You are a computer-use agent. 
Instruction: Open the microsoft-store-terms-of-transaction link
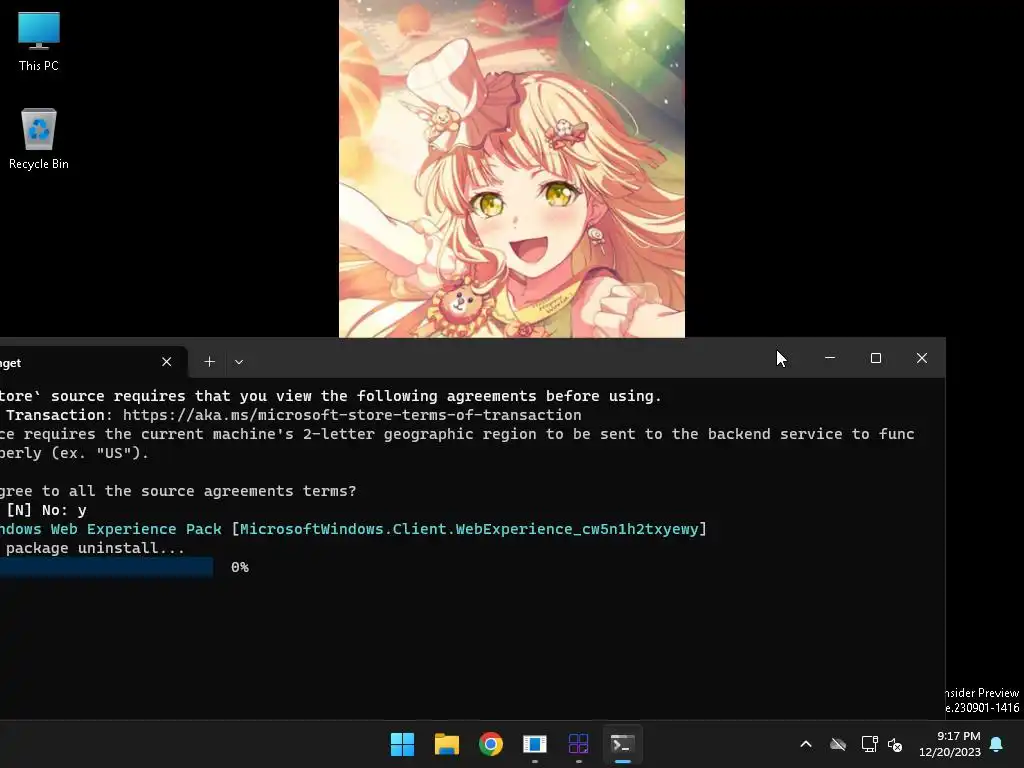click(x=352, y=415)
